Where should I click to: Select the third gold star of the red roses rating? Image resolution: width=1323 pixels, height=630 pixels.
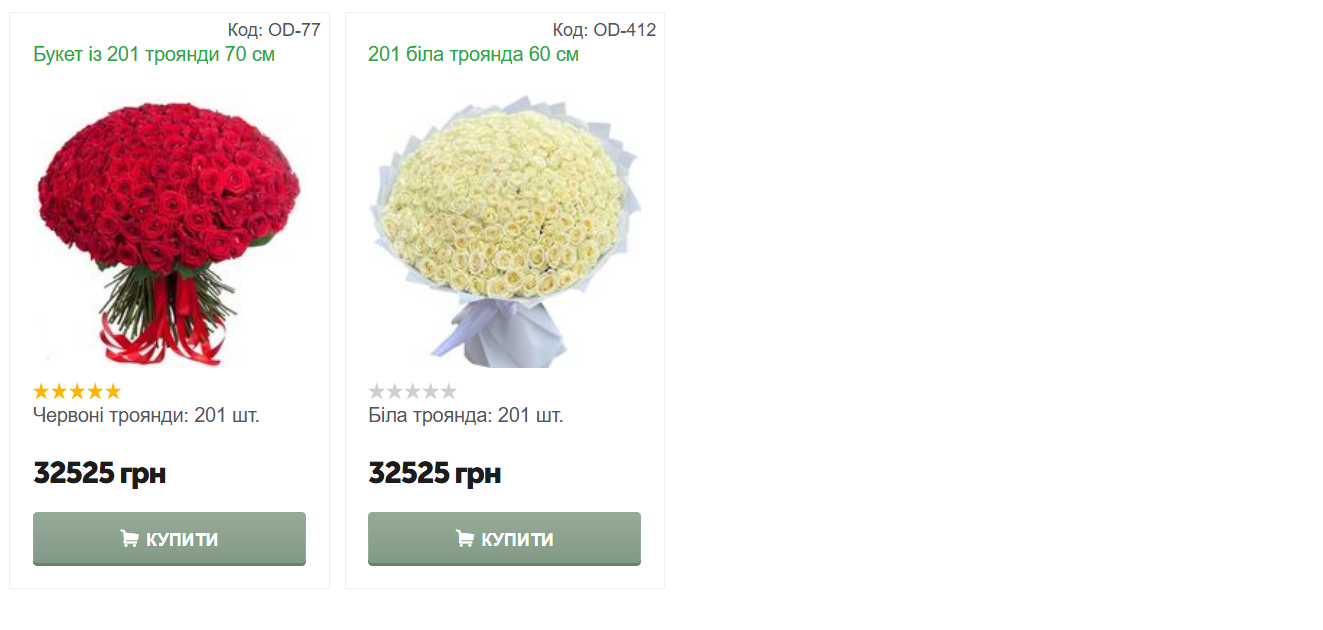click(77, 391)
